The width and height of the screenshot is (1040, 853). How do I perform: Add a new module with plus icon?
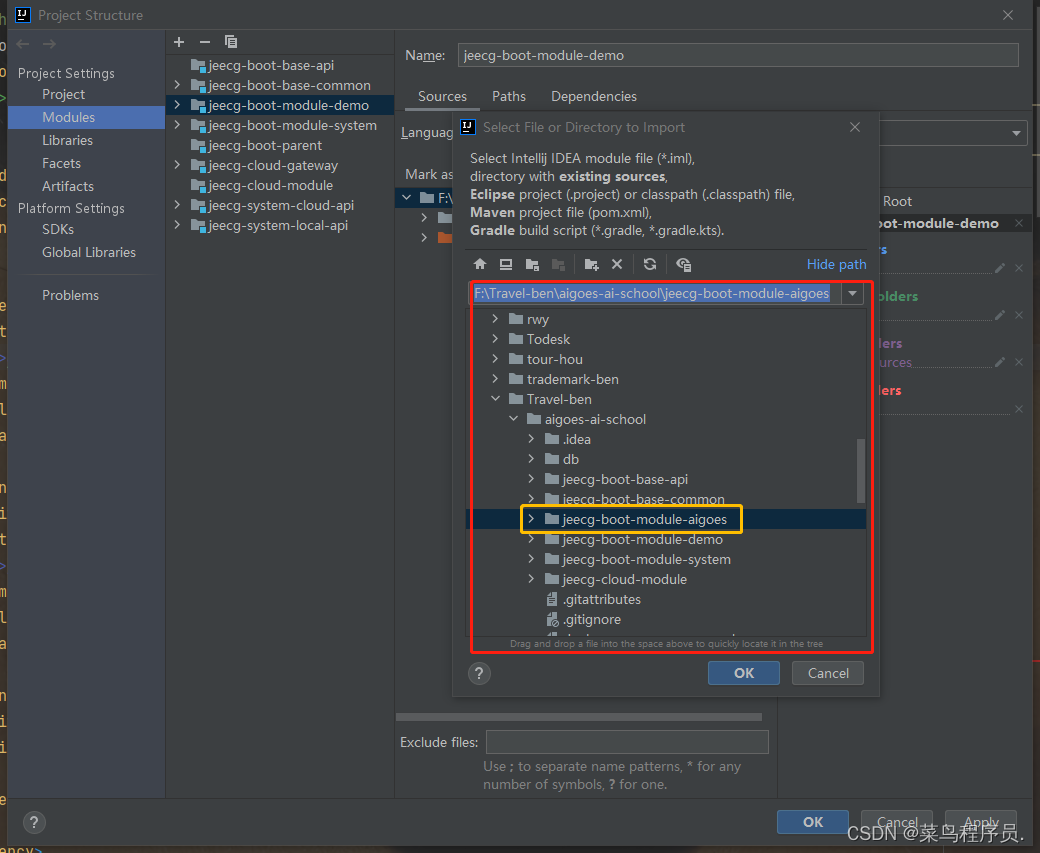point(179,42)
